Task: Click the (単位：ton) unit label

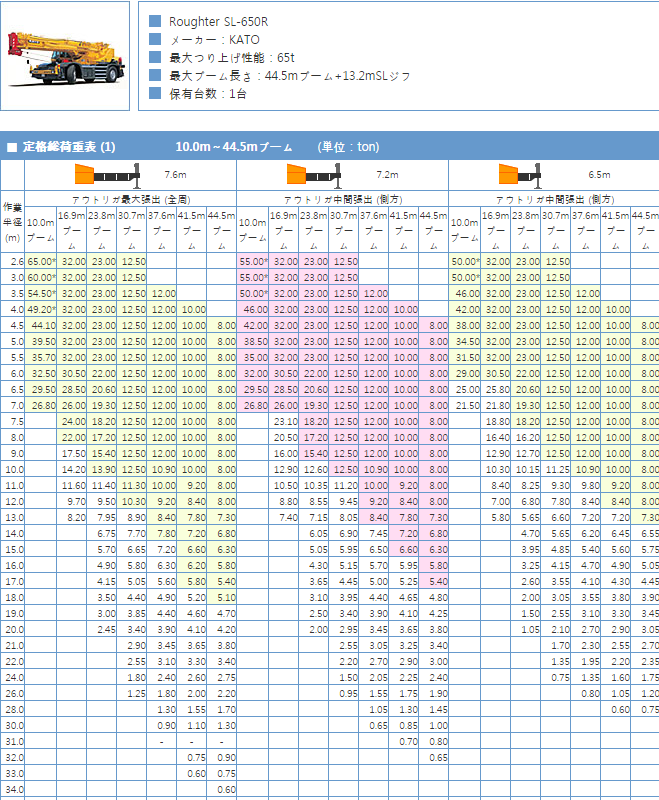Action: click(x=349, y=147)
